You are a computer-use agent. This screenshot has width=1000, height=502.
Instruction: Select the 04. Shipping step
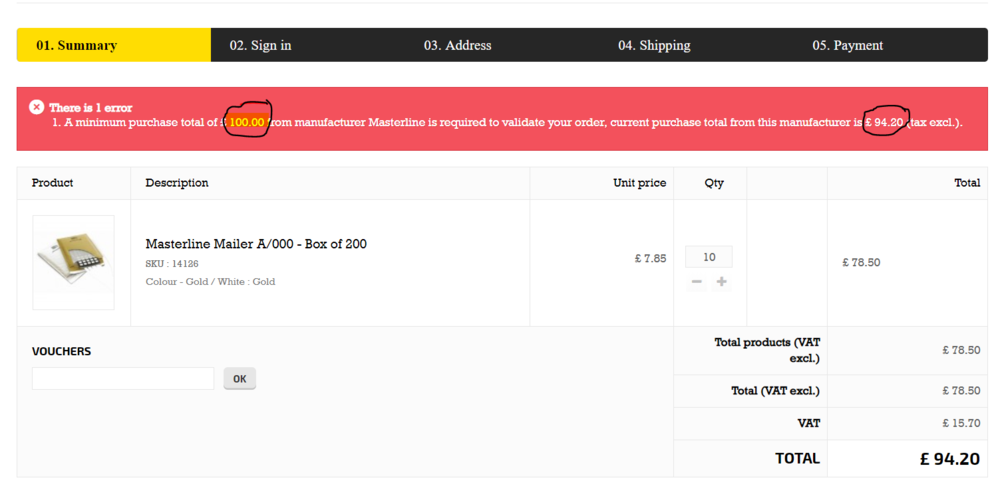pos(654,45)
